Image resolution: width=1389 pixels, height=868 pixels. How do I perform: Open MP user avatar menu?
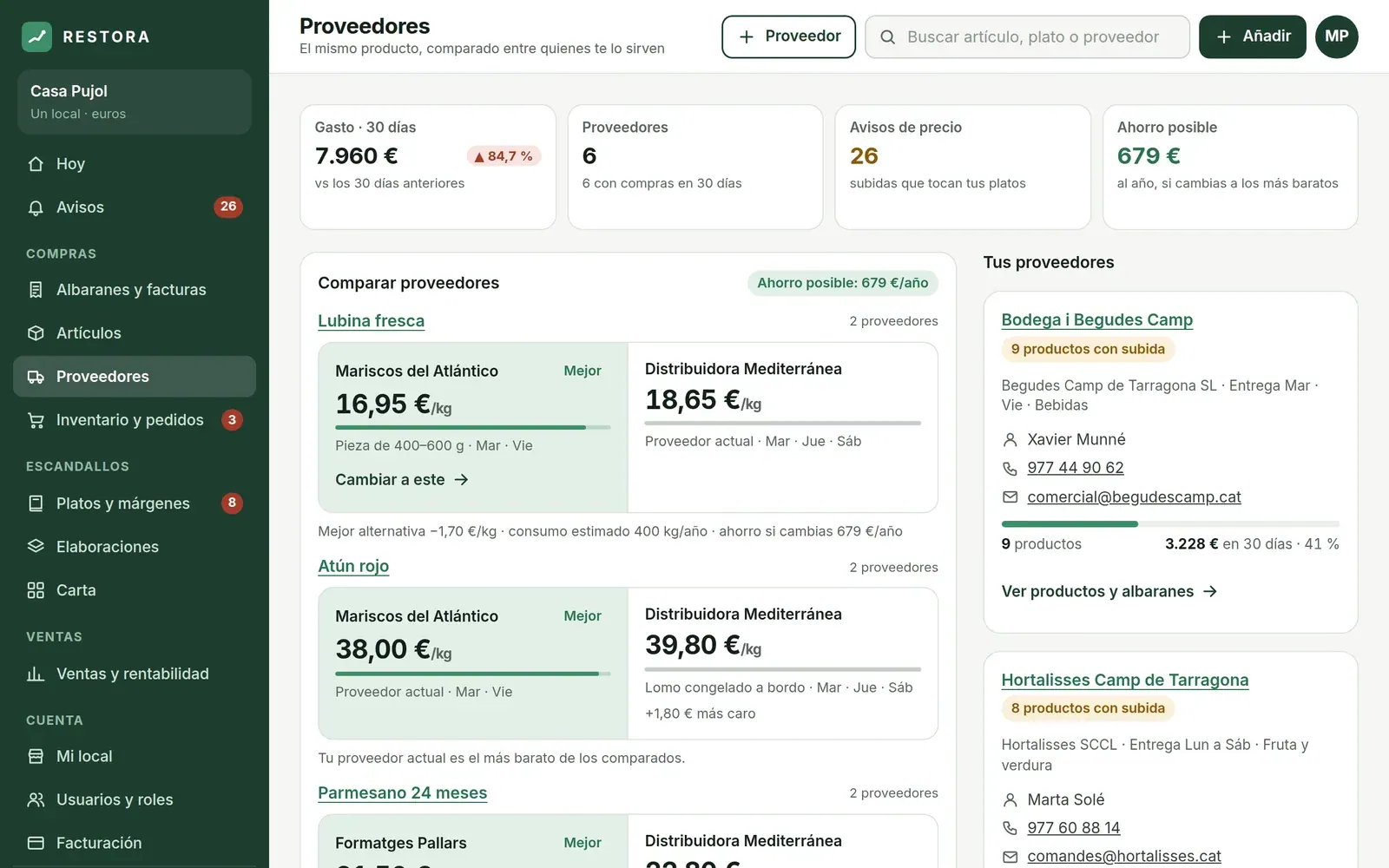[x=1336, y=36]
